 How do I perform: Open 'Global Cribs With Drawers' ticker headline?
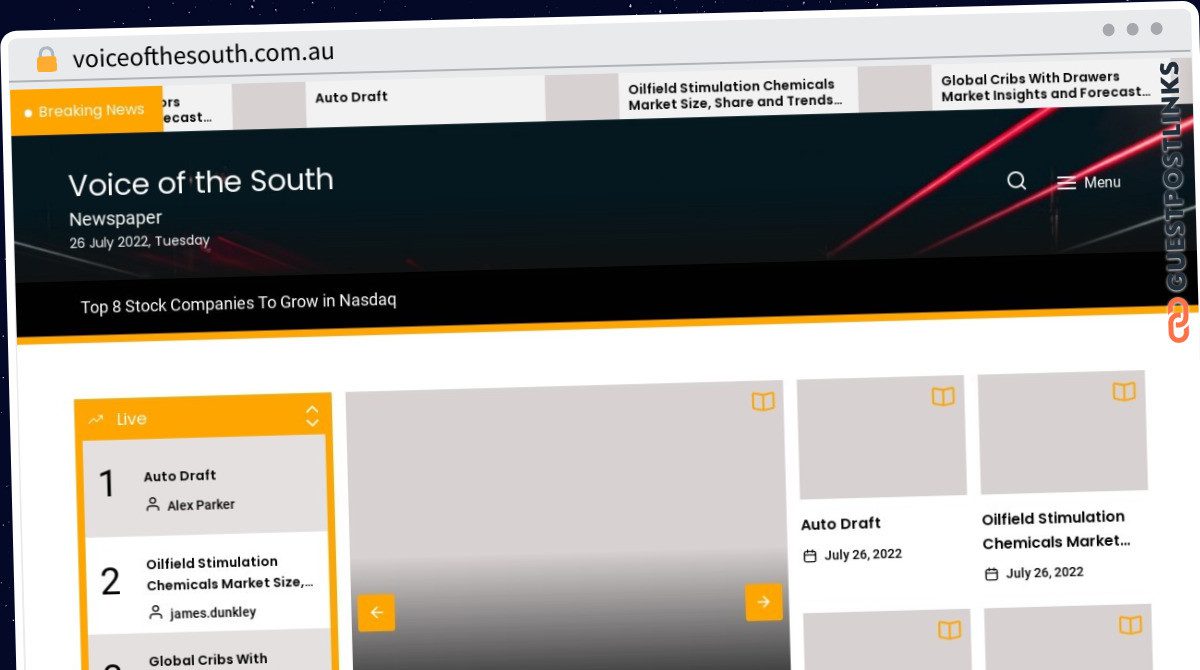(x=1045, y=86)
